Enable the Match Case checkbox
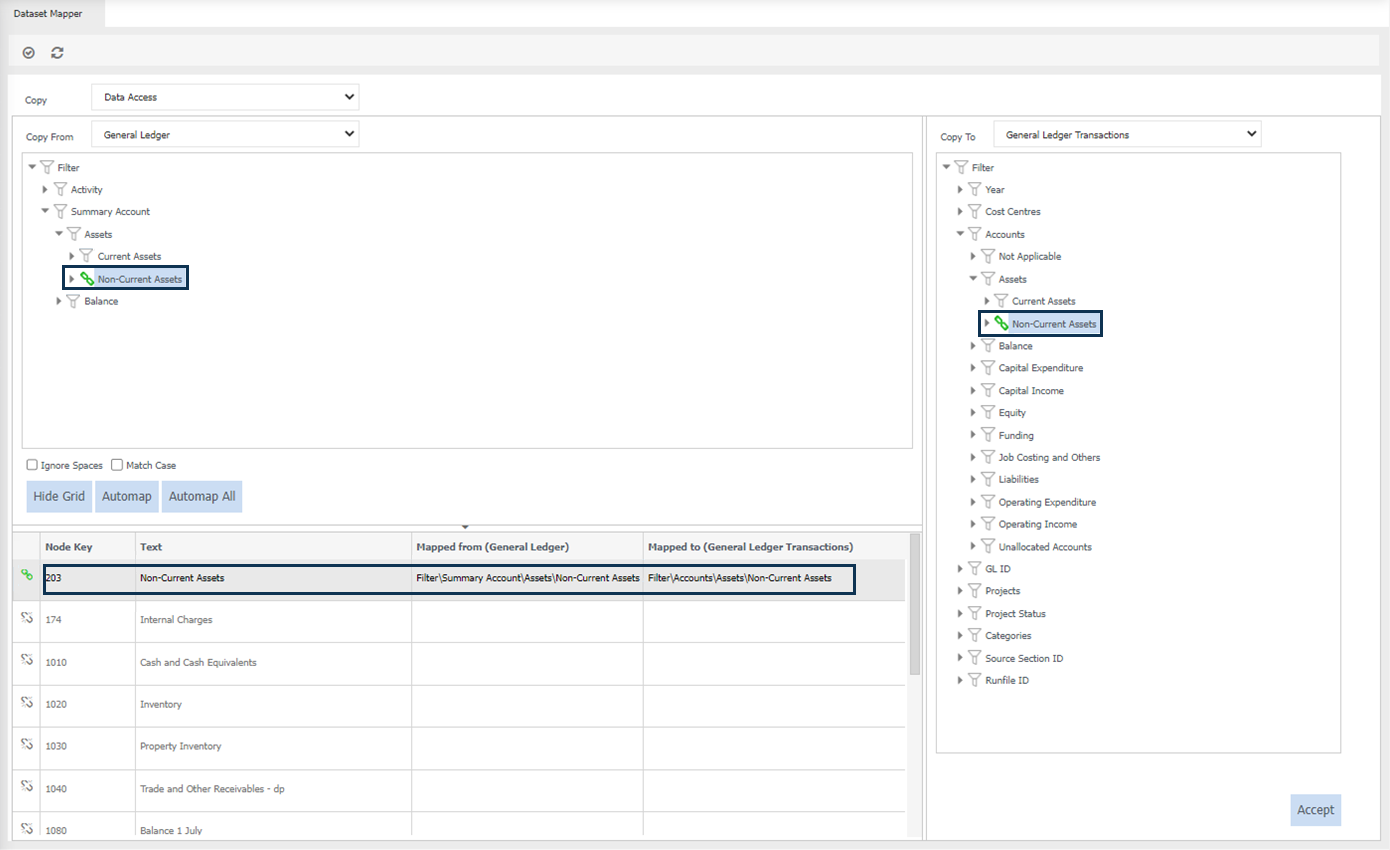This screenshot has height=850, width=1390. click(x=117, y=465)
